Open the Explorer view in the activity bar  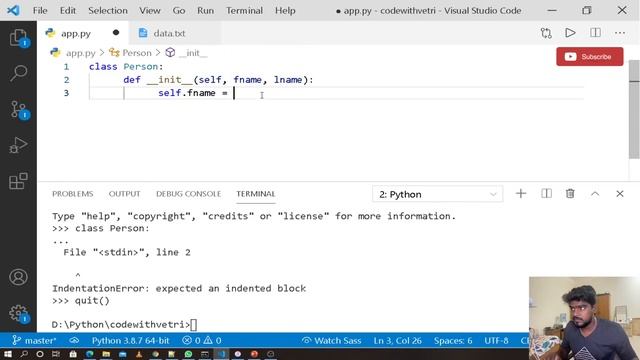pyautogui.click(x=18, y=38)
